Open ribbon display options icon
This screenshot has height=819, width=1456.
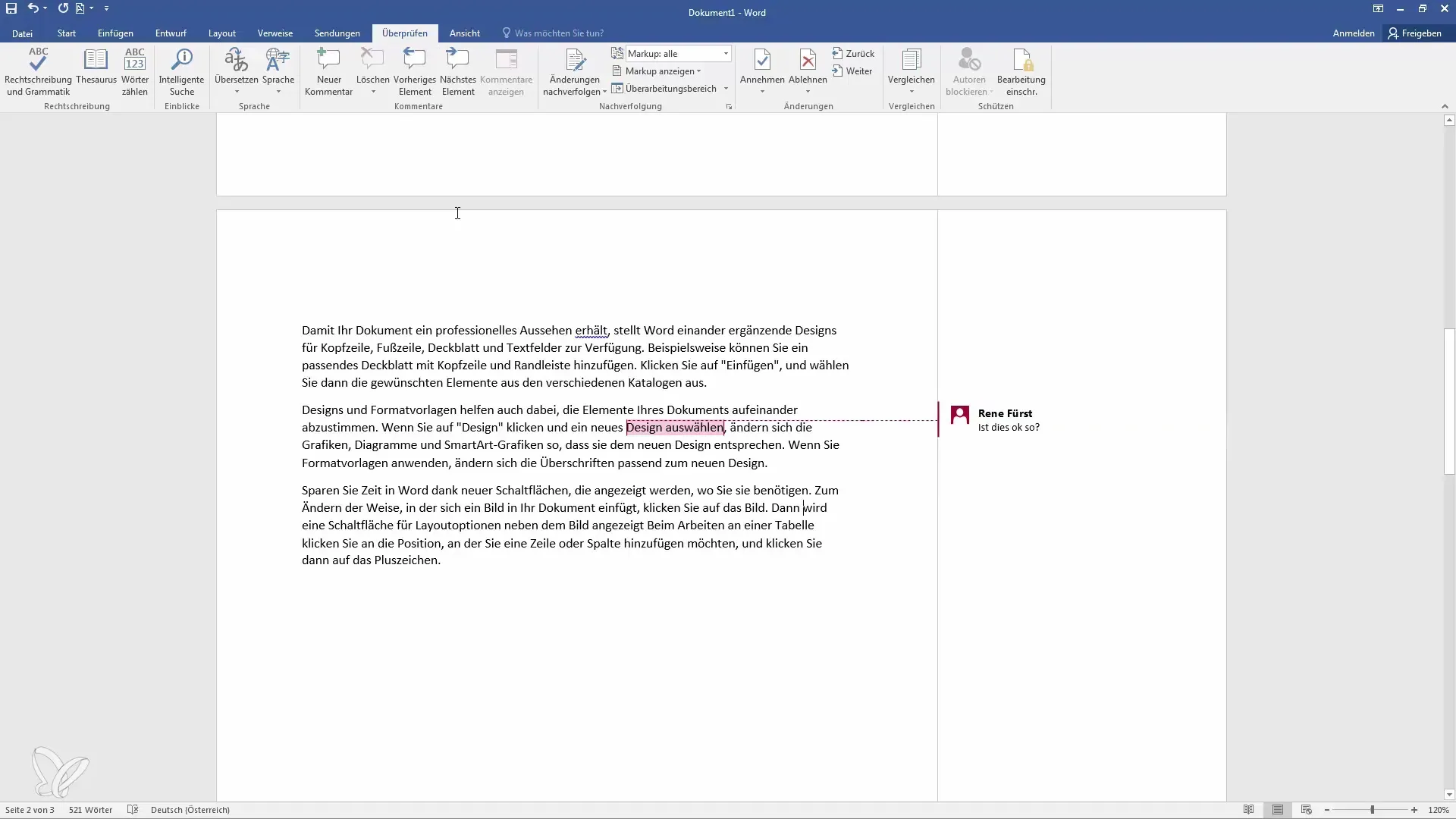[x=1378, y=8]
